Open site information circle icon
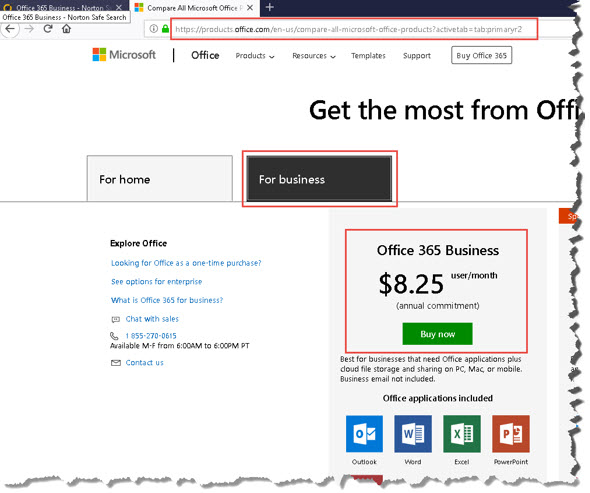The height and width of the screenshot is (493, 590). [154, 29]
